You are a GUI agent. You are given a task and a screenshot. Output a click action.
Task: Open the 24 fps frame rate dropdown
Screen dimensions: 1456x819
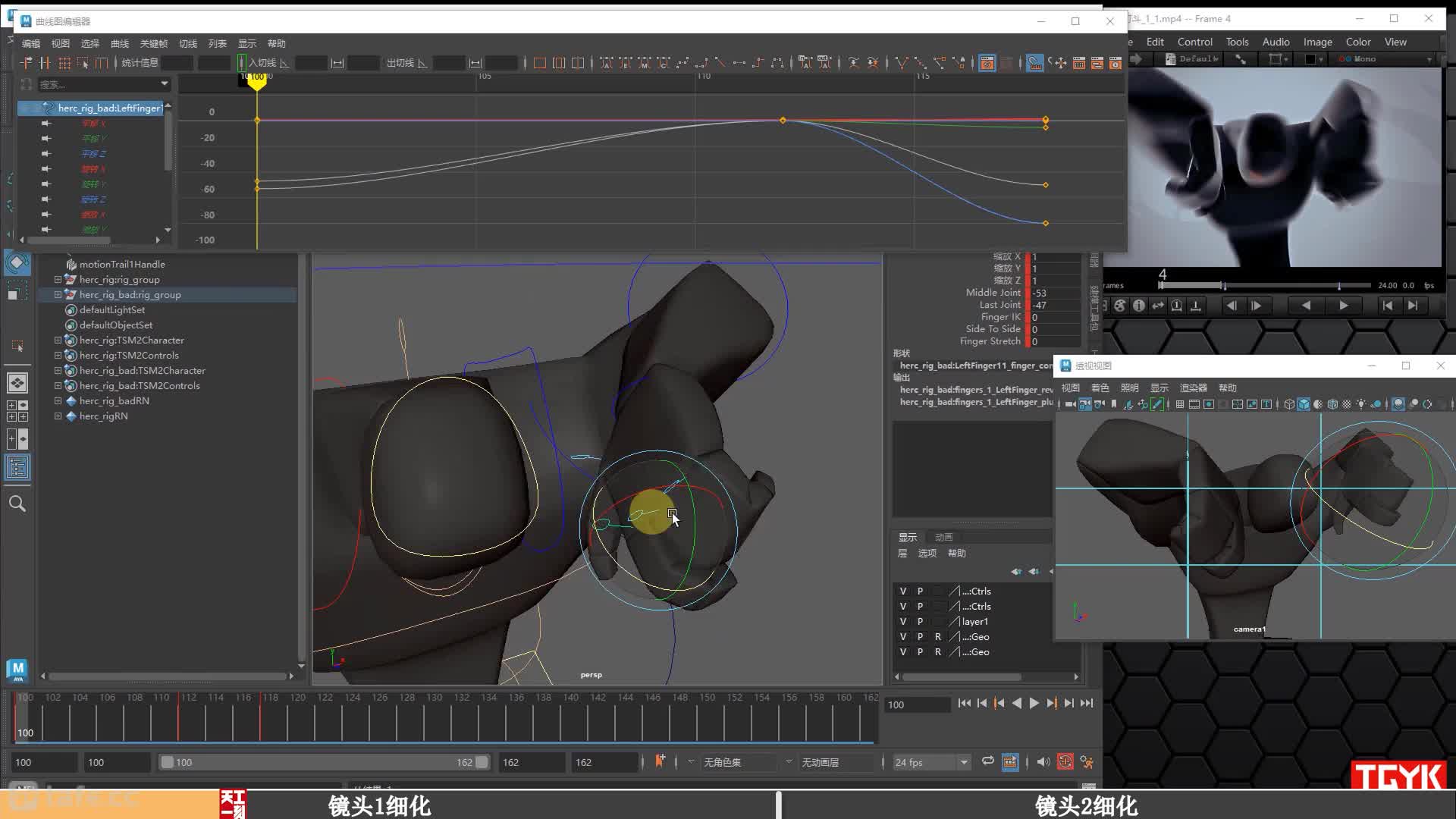[931, 762]
